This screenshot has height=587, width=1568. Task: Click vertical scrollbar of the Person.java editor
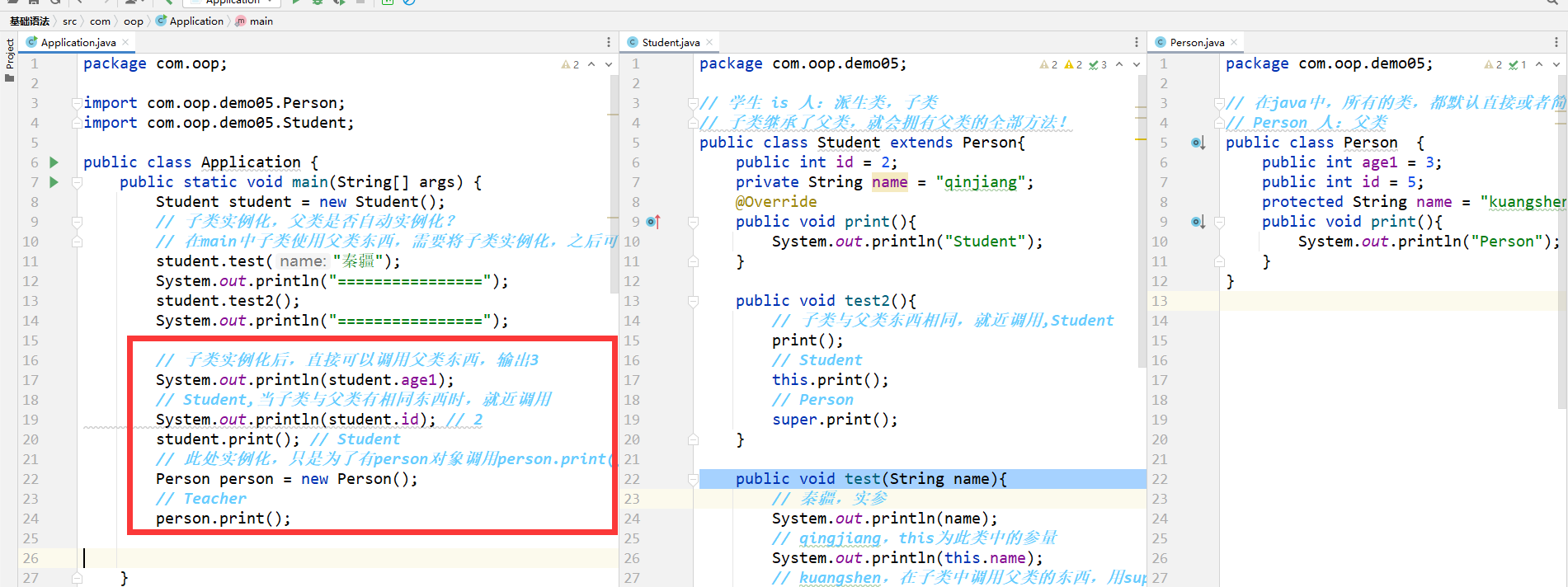pyautogui.click(x=1562, y=242)
